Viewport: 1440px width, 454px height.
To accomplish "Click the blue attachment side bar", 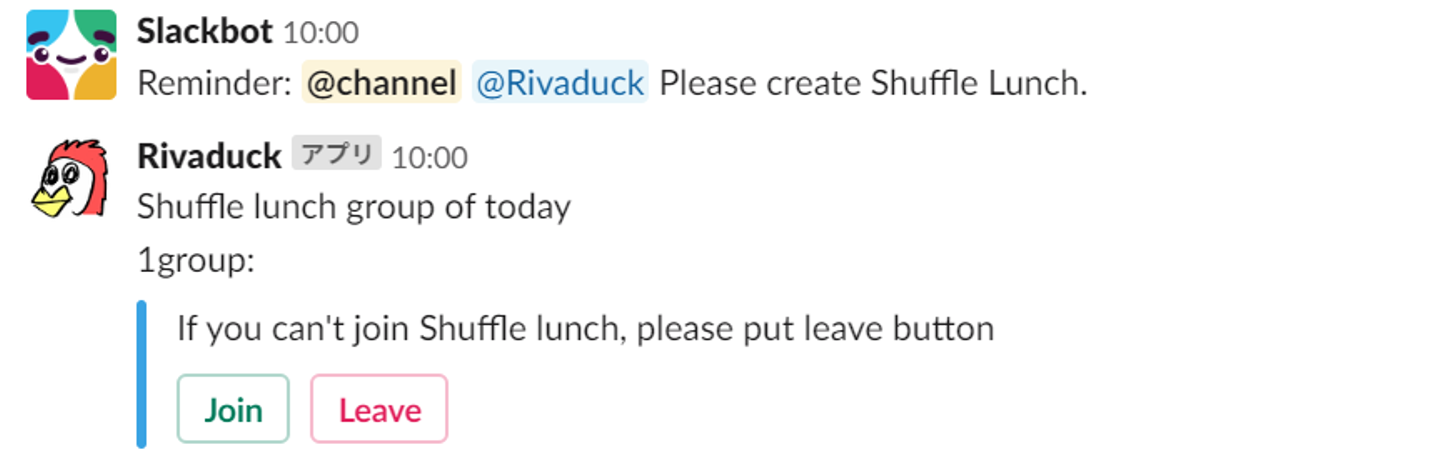I will [x=141, y=374].
